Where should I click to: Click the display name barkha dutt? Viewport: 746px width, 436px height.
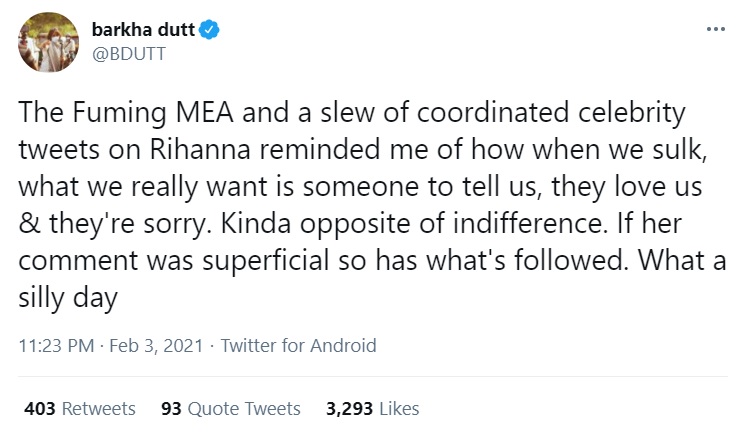tap(149, 30)
